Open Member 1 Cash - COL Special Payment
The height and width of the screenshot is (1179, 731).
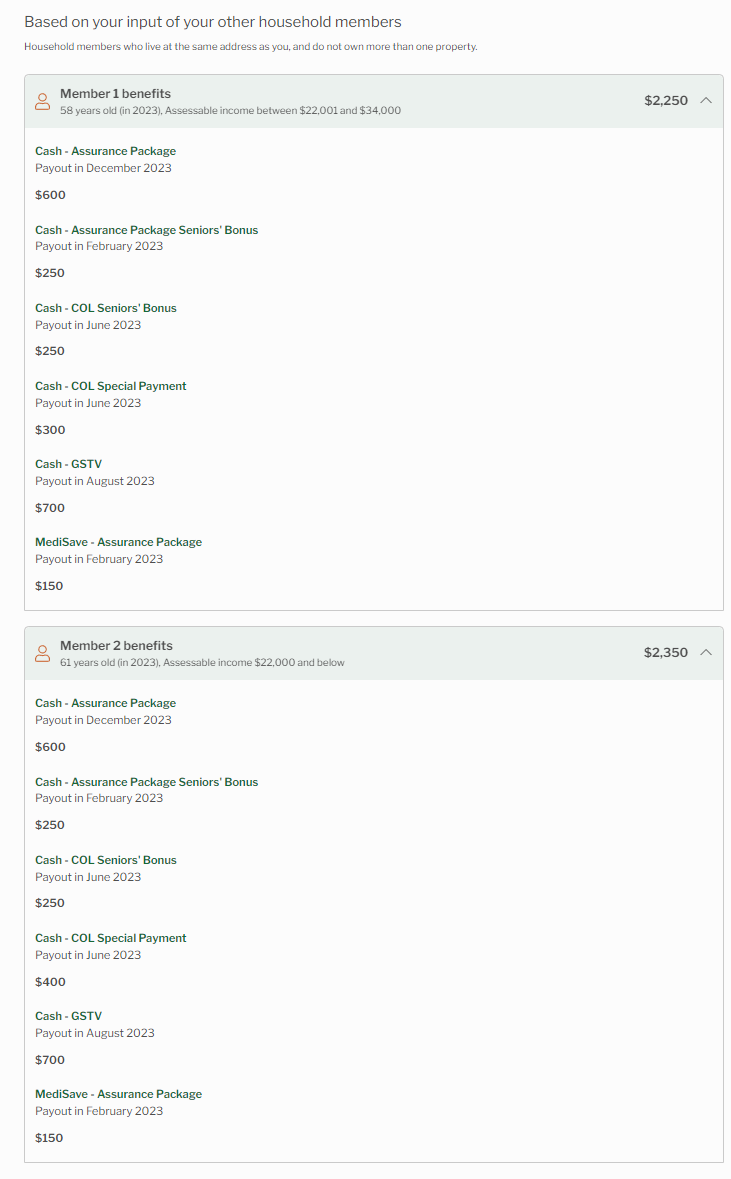click(x=111, y=386)
